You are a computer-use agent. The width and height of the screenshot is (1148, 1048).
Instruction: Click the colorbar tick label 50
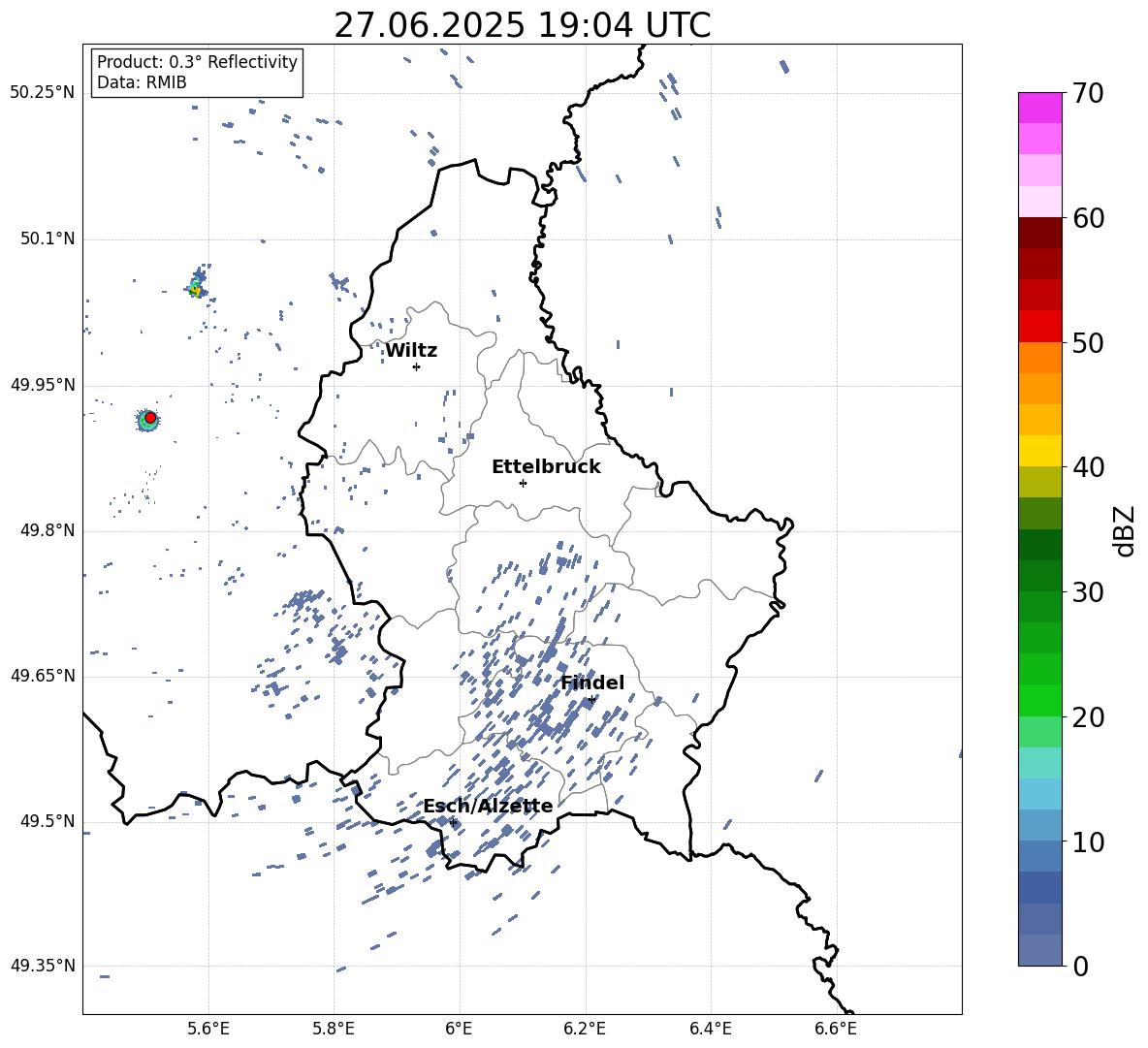(x=1088, y=342)
